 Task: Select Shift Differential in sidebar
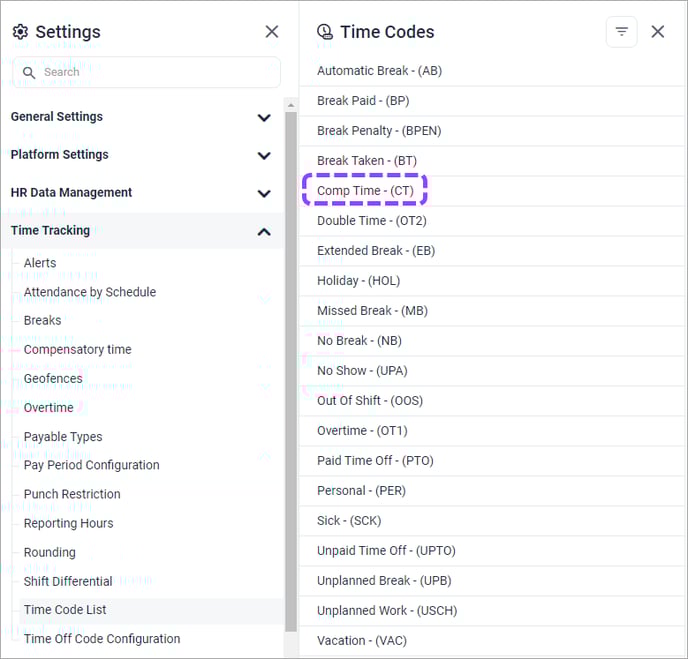[x=68, y=581]
